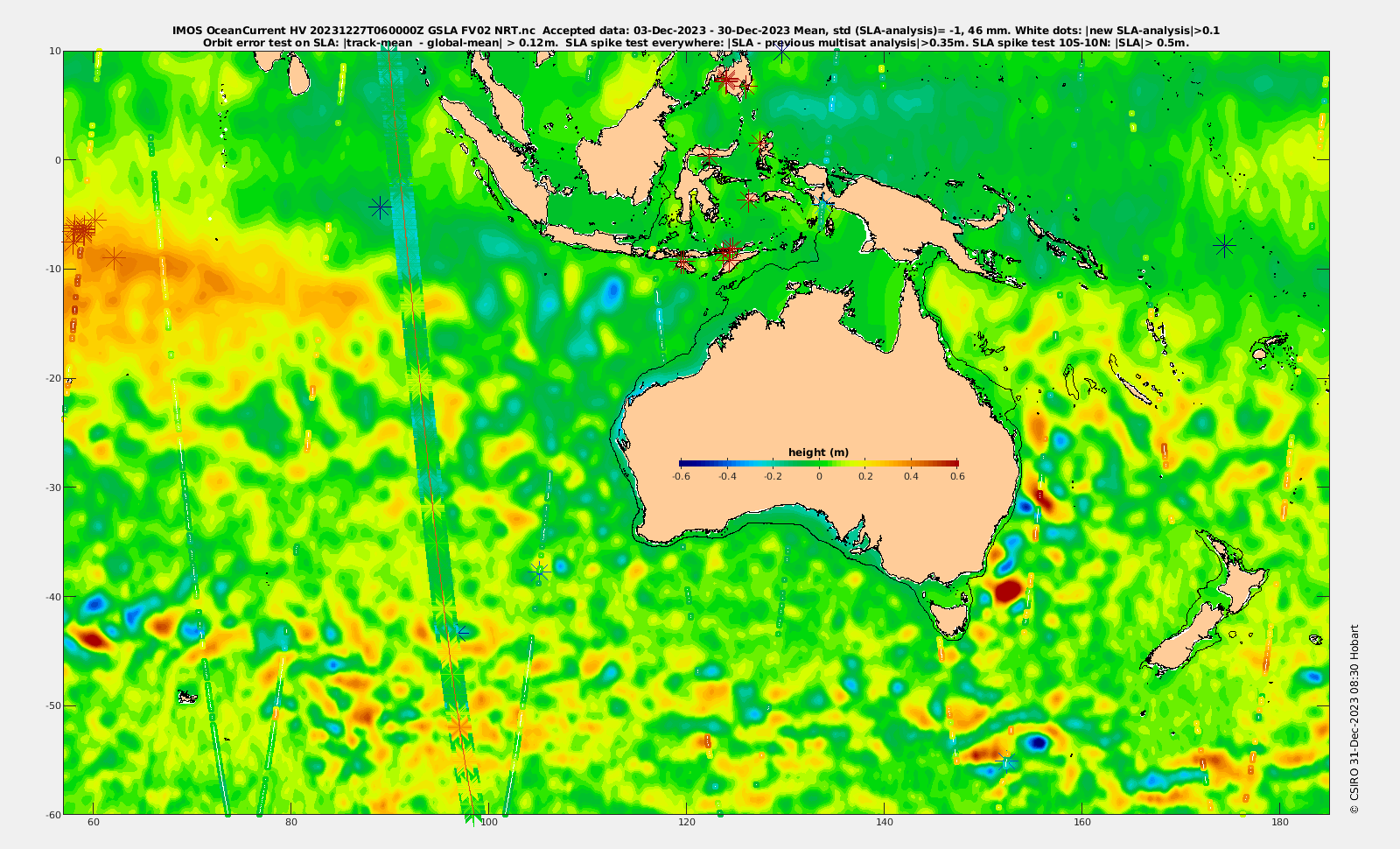Image resolution: width=1400 pixels, height=849 pixels.
Task: Click the colorbar tick label -0.4
Action: click(x=727, y=477)
